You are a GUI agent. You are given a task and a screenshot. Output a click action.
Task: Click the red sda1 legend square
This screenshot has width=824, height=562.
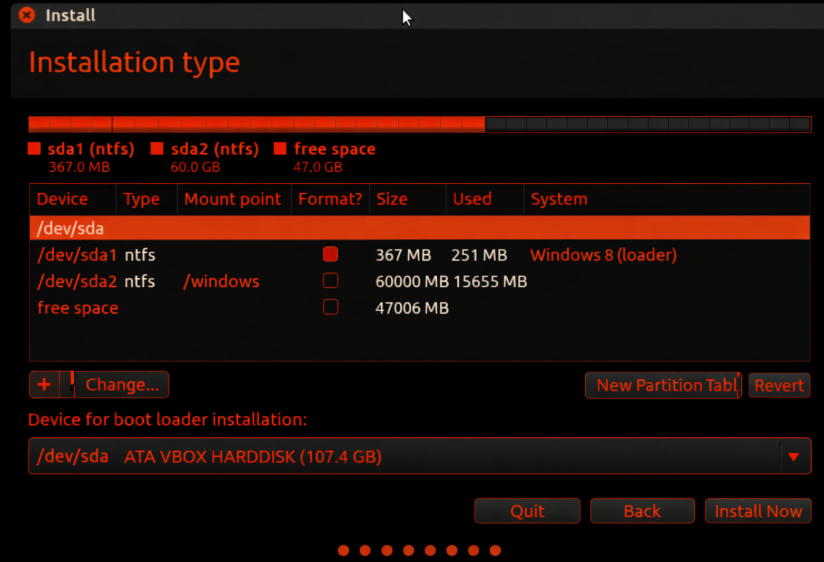(35, 149)
